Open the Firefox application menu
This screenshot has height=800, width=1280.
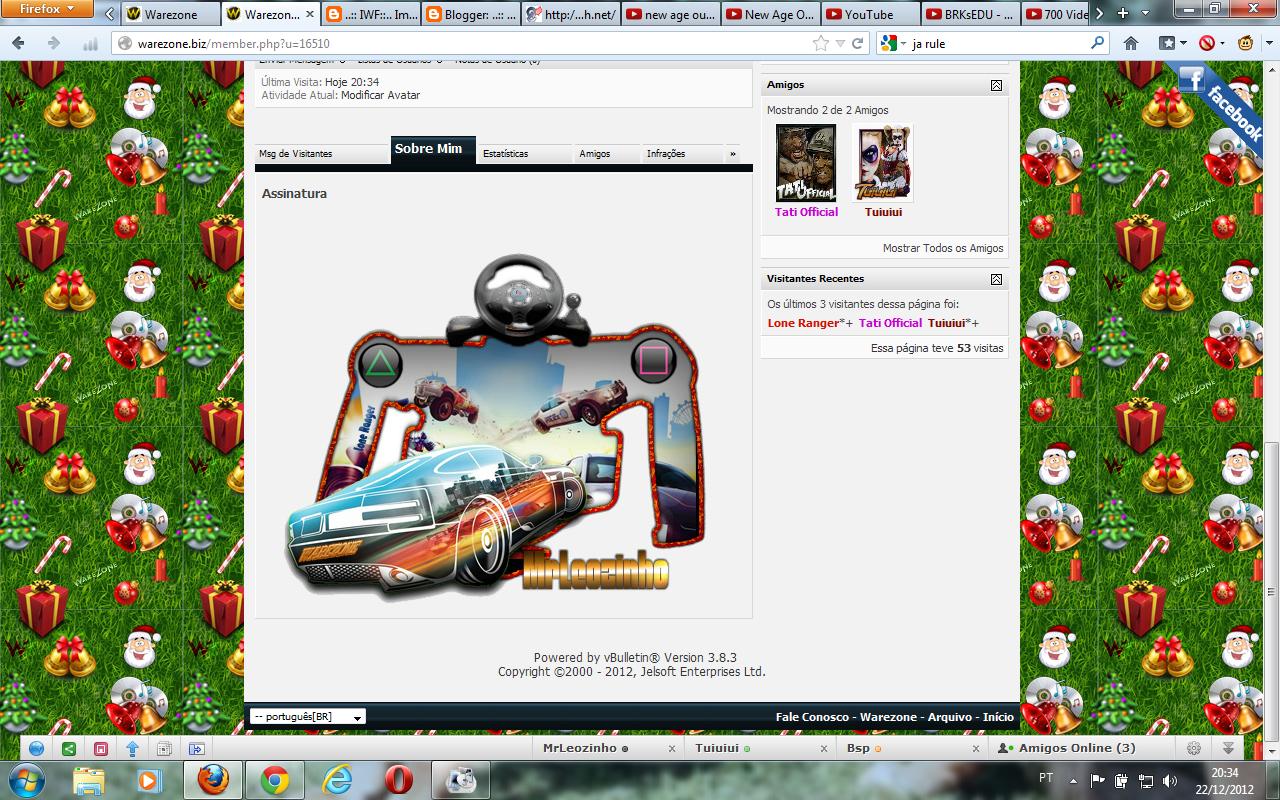(48, 10)
